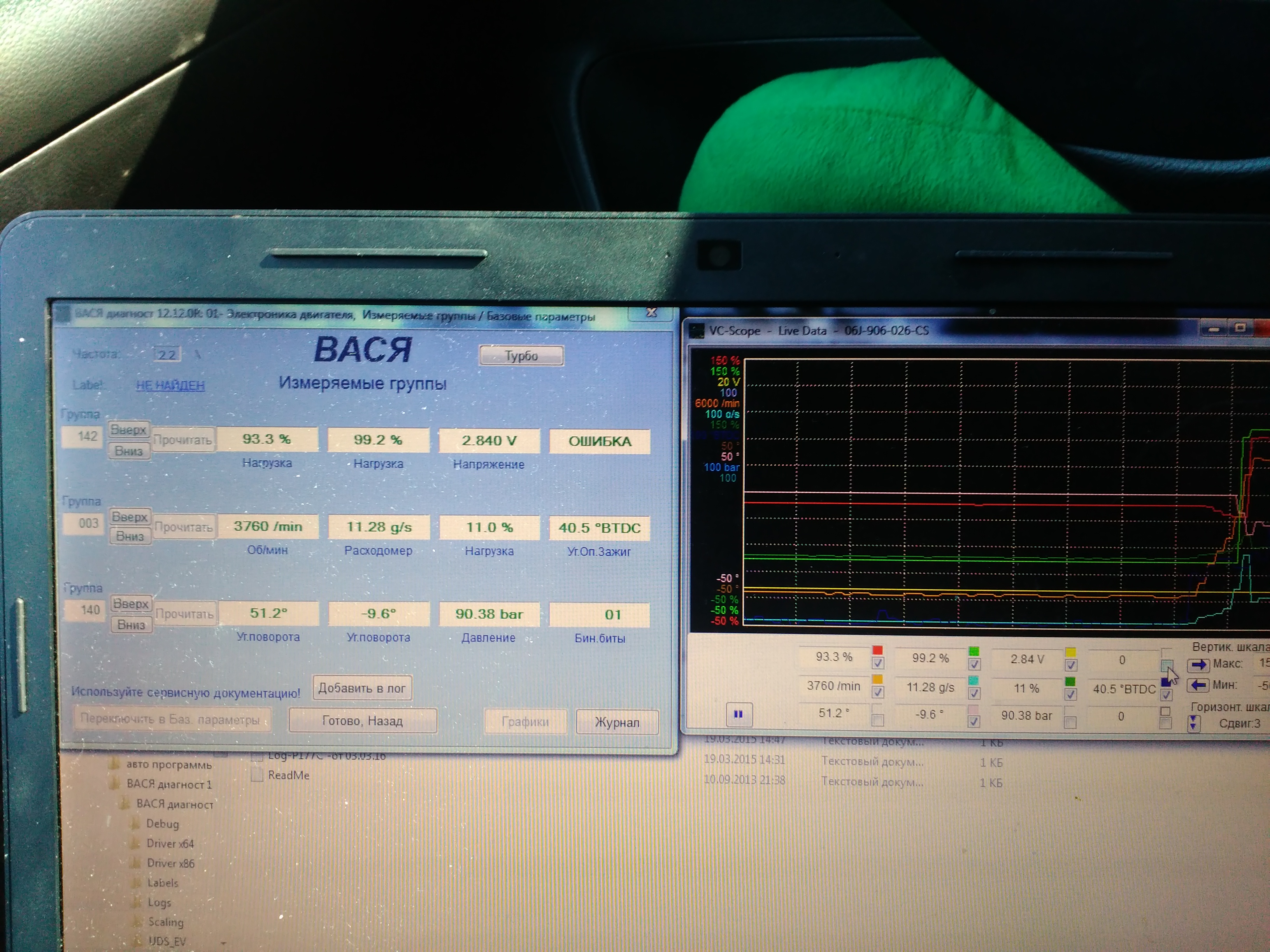The height and width of the screenshot is (952, 1270).
Task: Click Вверx for group 142
Action: point(129,429)
